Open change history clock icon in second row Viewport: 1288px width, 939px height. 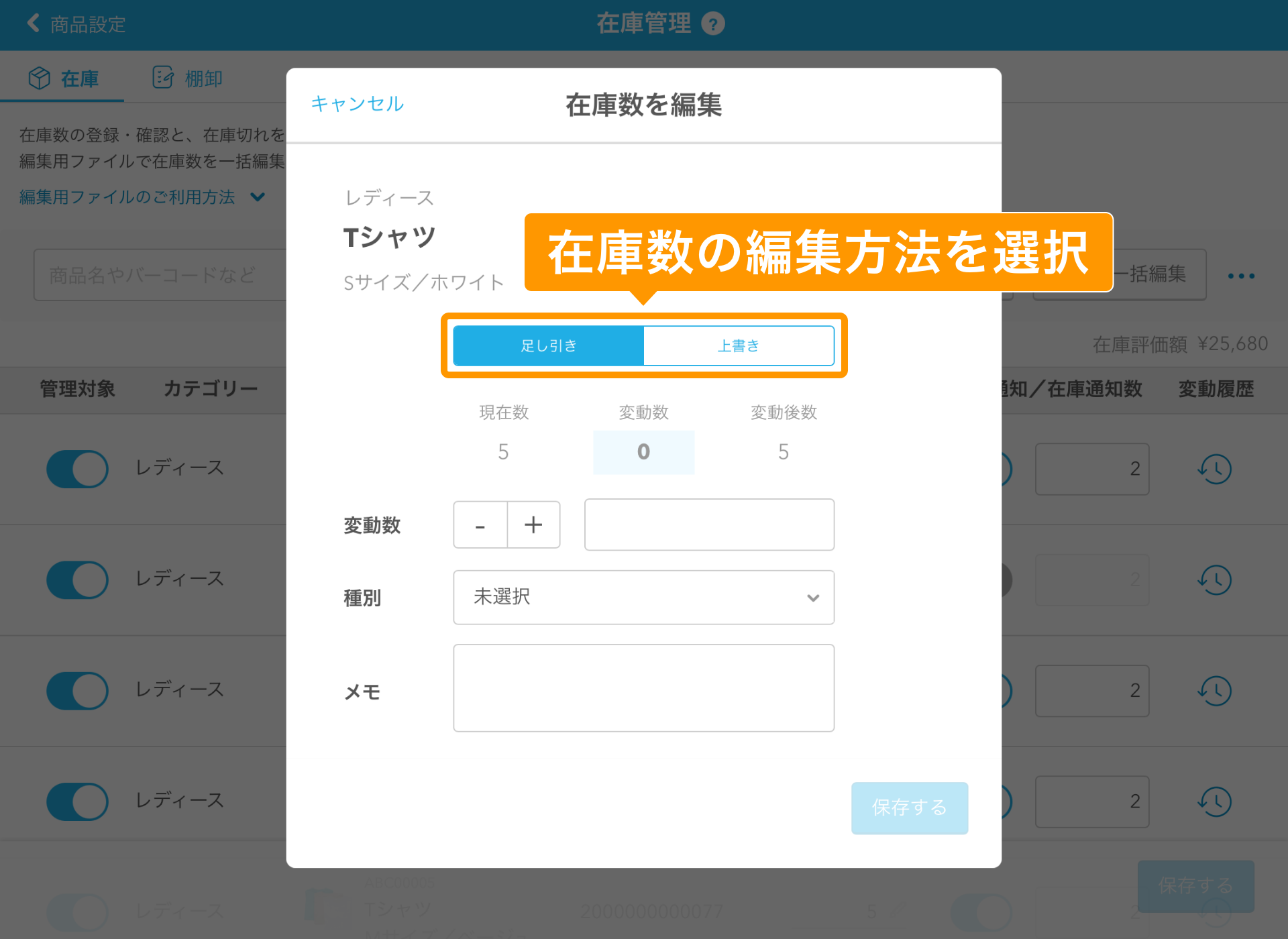coord(1215,580)
